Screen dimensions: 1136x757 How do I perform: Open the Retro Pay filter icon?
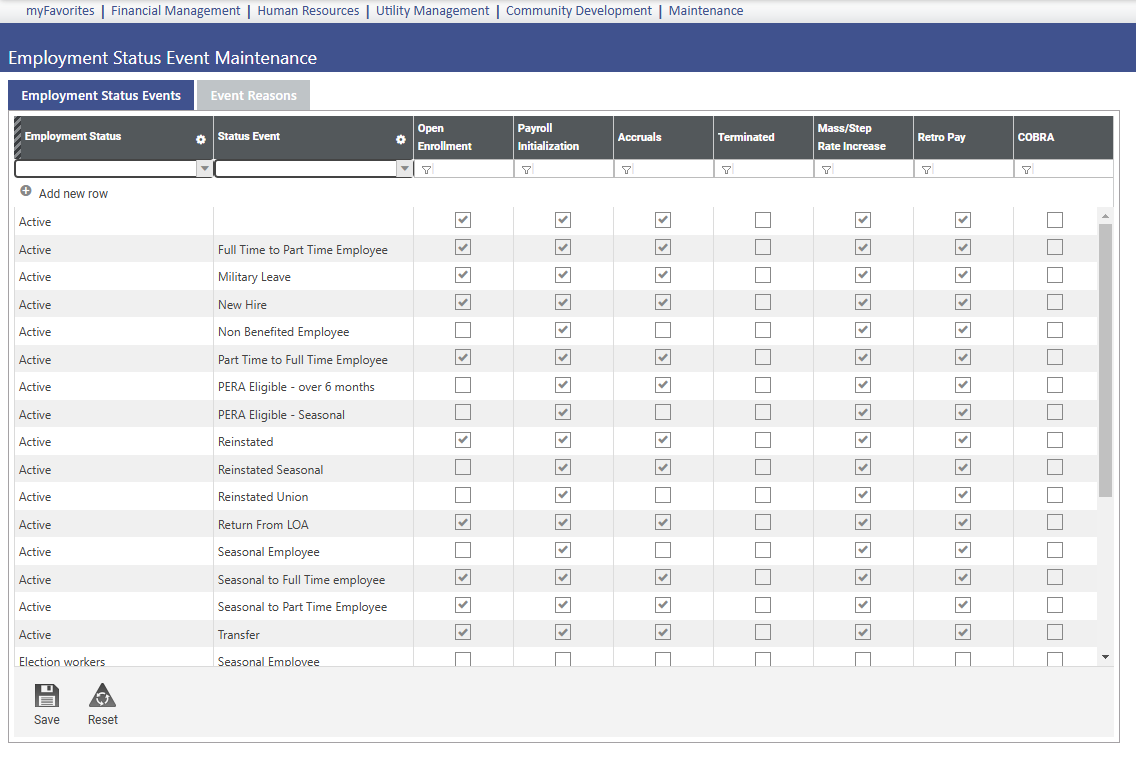click(927, 170)
